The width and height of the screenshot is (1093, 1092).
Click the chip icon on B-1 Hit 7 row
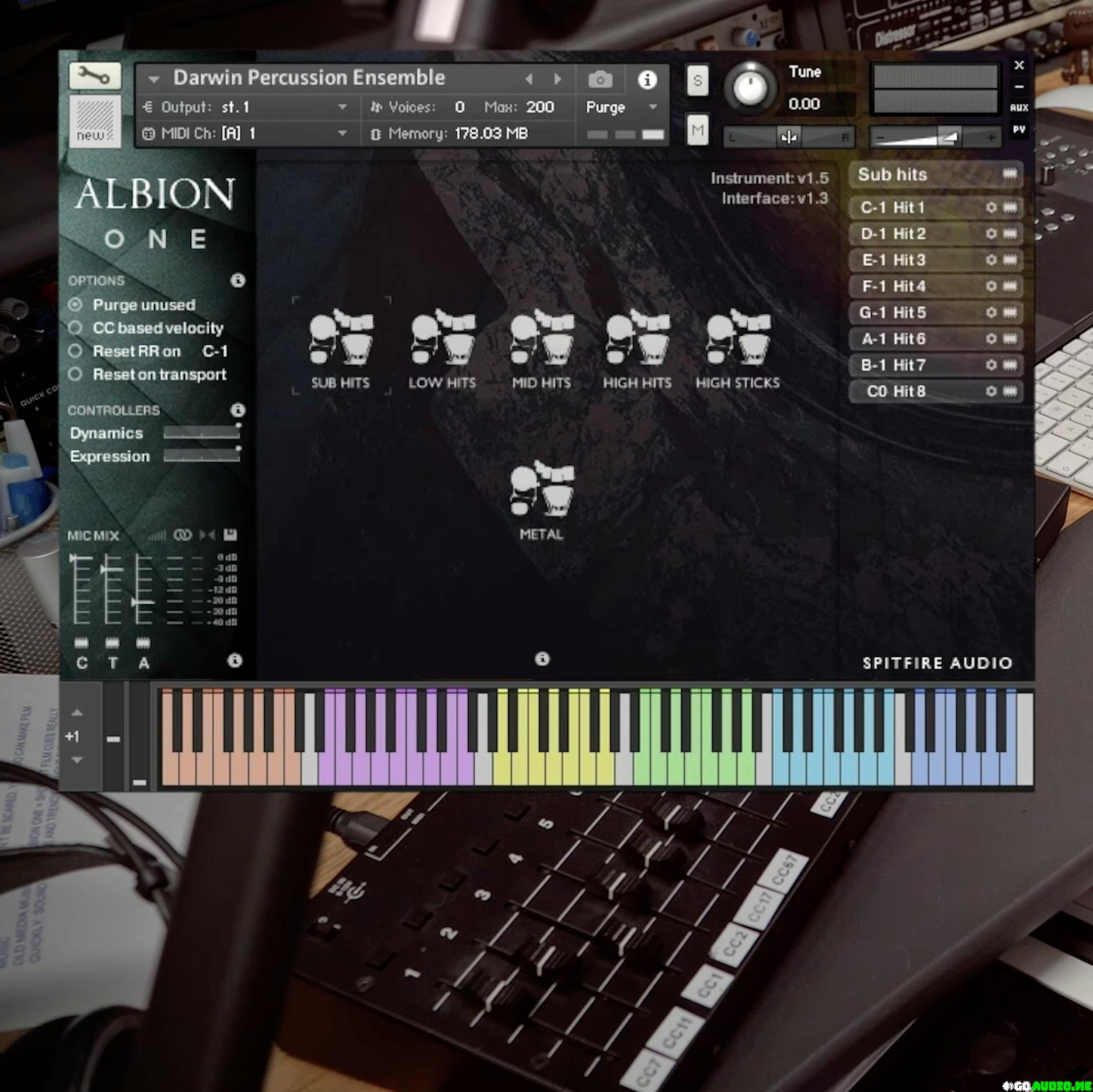click(1010, 365)
